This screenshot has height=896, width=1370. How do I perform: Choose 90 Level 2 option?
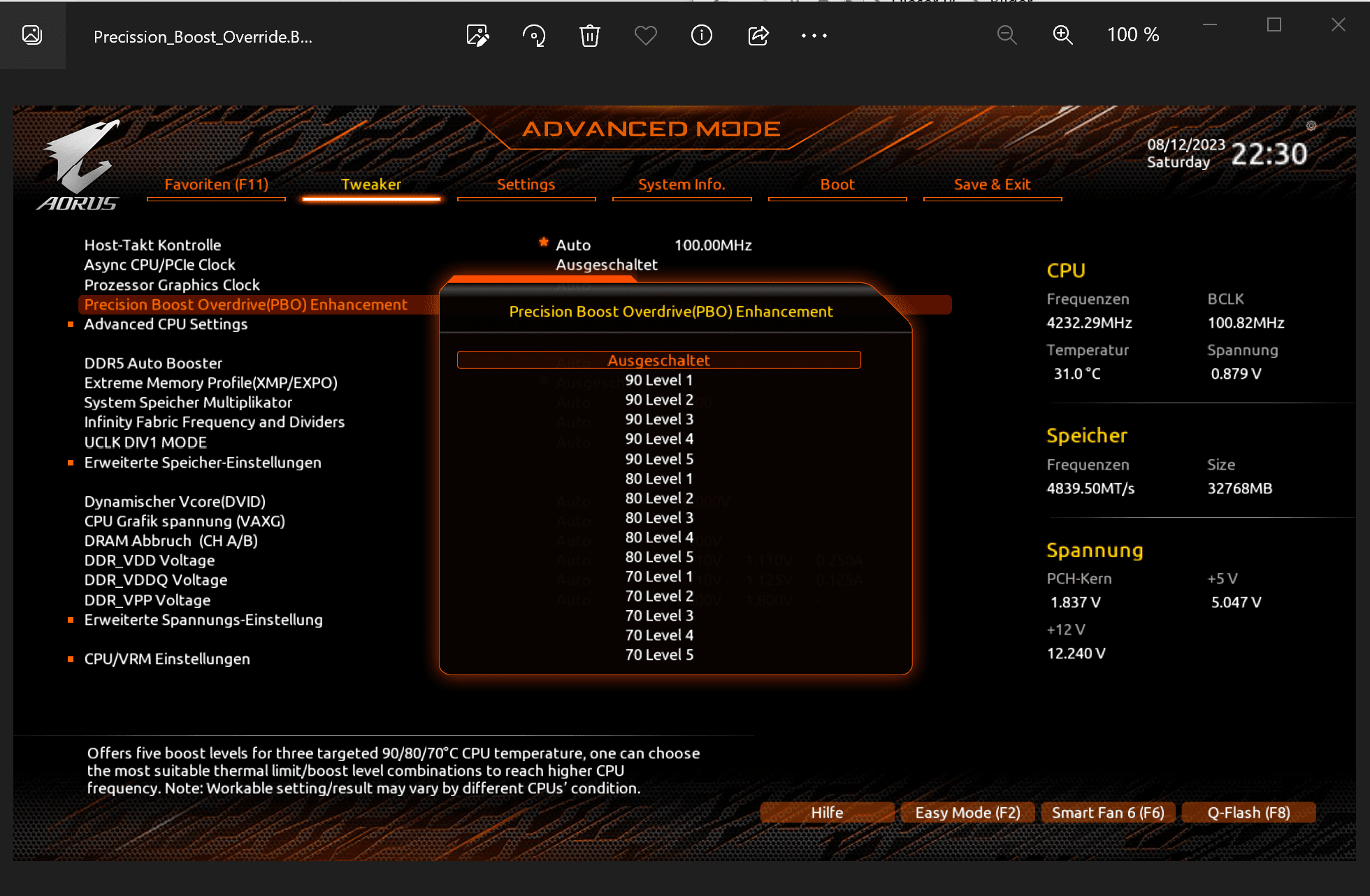(659, 400)
